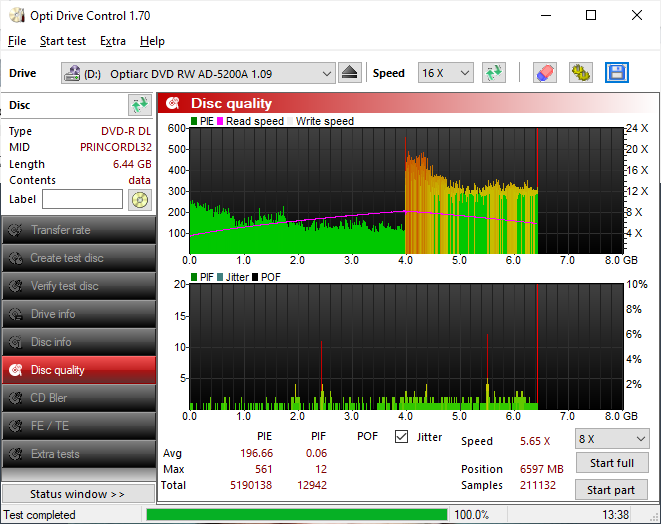Open the Disc info panel
Screen dimensions: 661x524
click(79, 342)
